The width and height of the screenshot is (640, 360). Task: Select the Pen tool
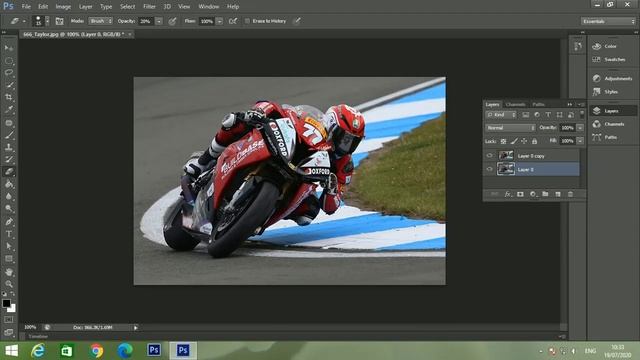(x=9, y=222)
